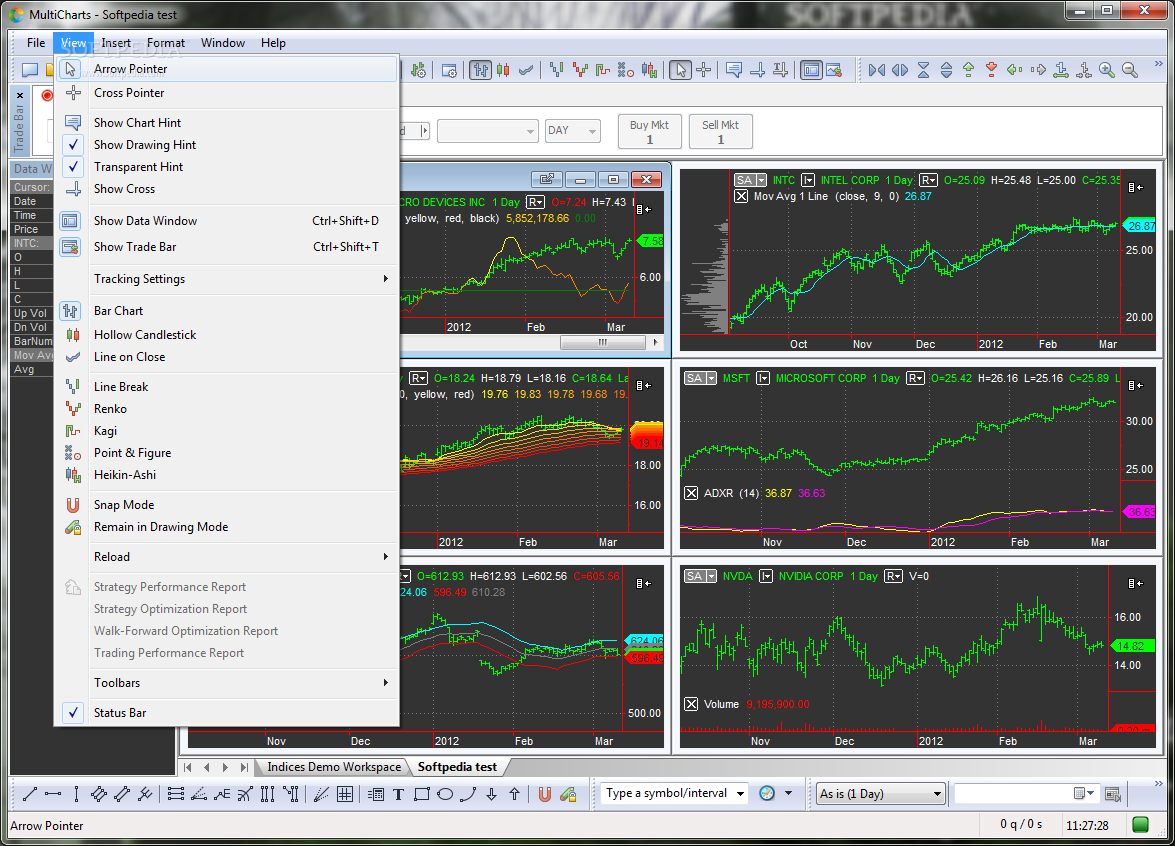Image resolution: width=1175 pixels, height=846 pixels.
Task: Select vertical line drawing tool
Action: (x=76, y=794)
